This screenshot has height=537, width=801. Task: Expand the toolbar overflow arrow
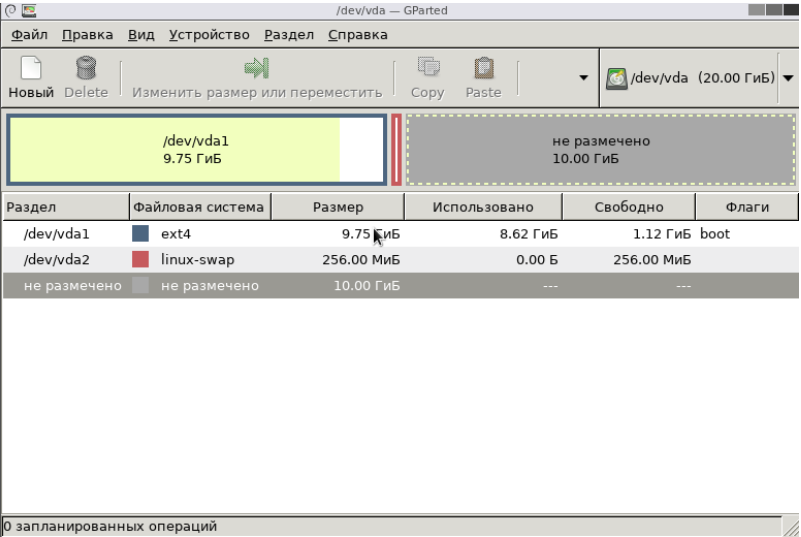583,78
